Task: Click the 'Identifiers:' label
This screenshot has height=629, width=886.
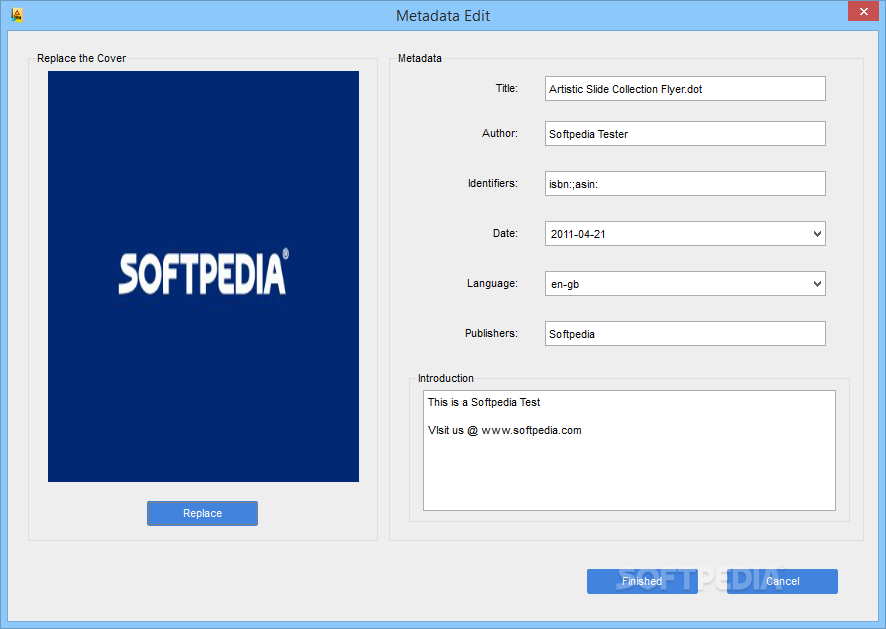Action: coord(493,183)
